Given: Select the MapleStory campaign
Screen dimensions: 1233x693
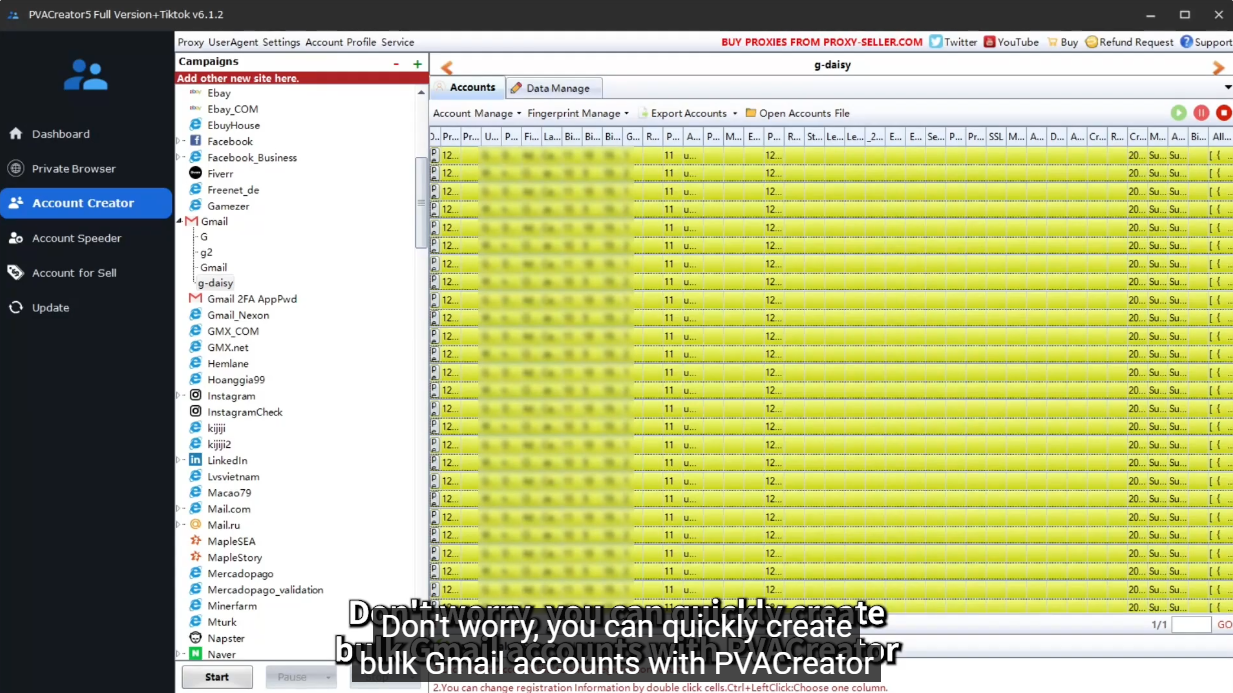Looking at the screenshot, I should [234, 557].
